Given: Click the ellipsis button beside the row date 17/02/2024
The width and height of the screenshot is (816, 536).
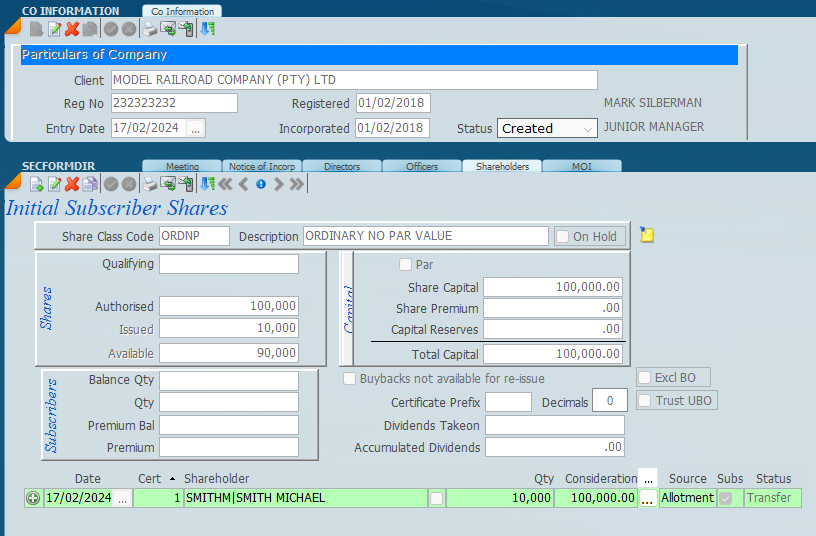Looking at the screenshot, I should (122, 498).
